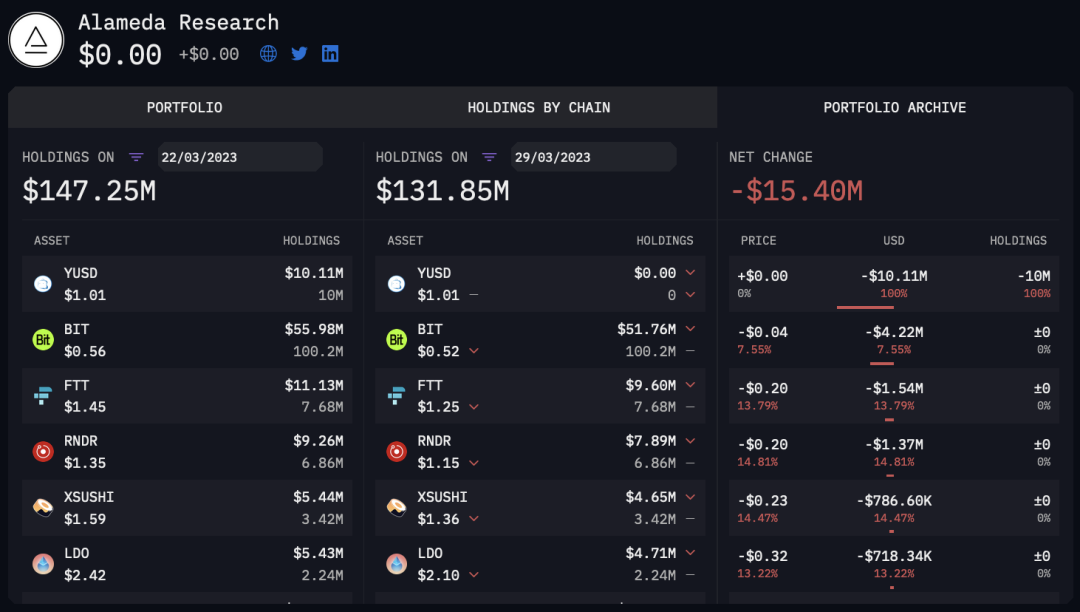Select the PORTFOLIO tab

(x=184, y=107)
